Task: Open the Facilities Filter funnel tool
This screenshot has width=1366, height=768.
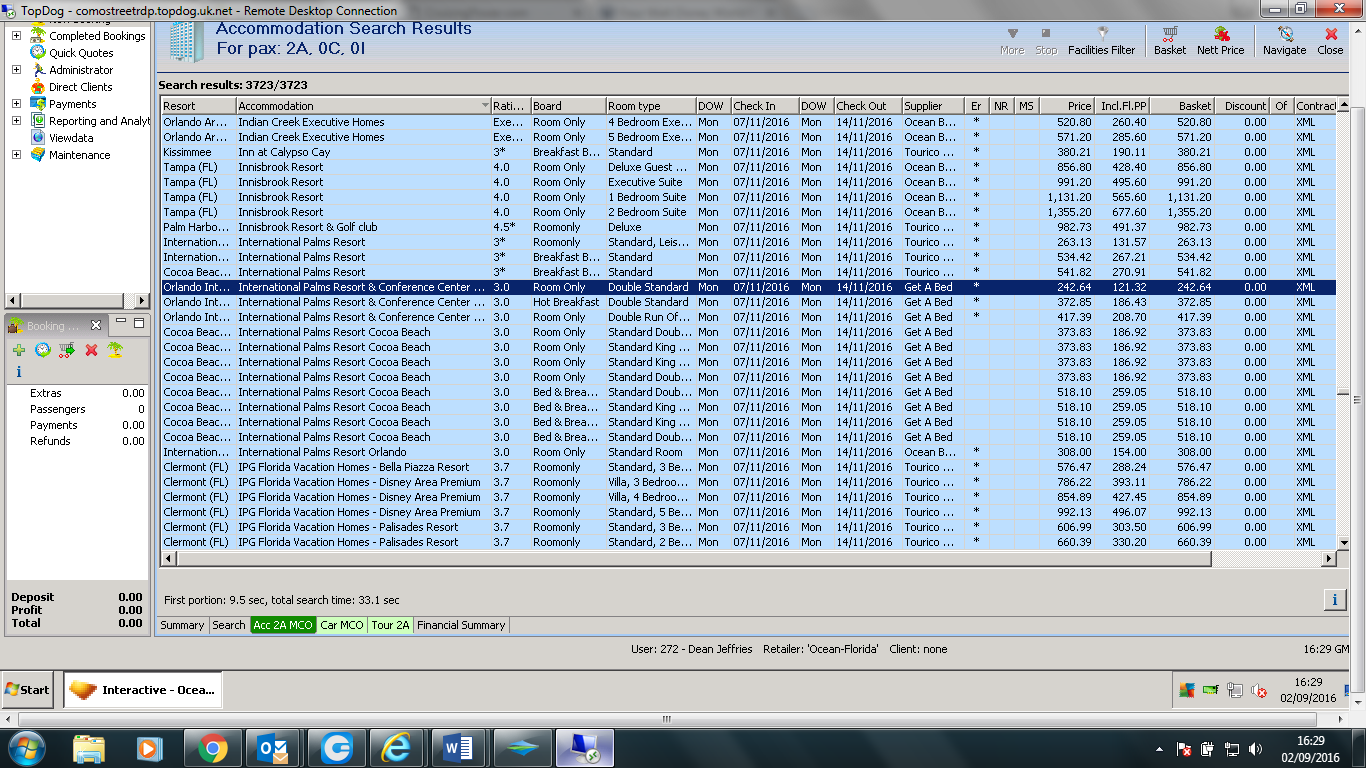Action: (x=1101, y=41)
